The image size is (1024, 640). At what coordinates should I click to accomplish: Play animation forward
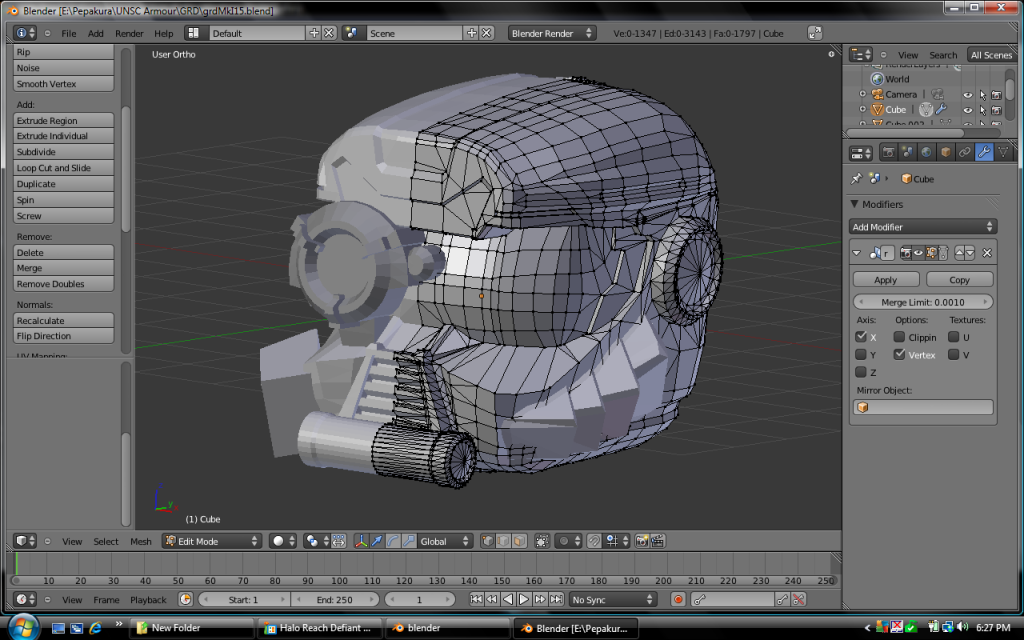point(524,600)
